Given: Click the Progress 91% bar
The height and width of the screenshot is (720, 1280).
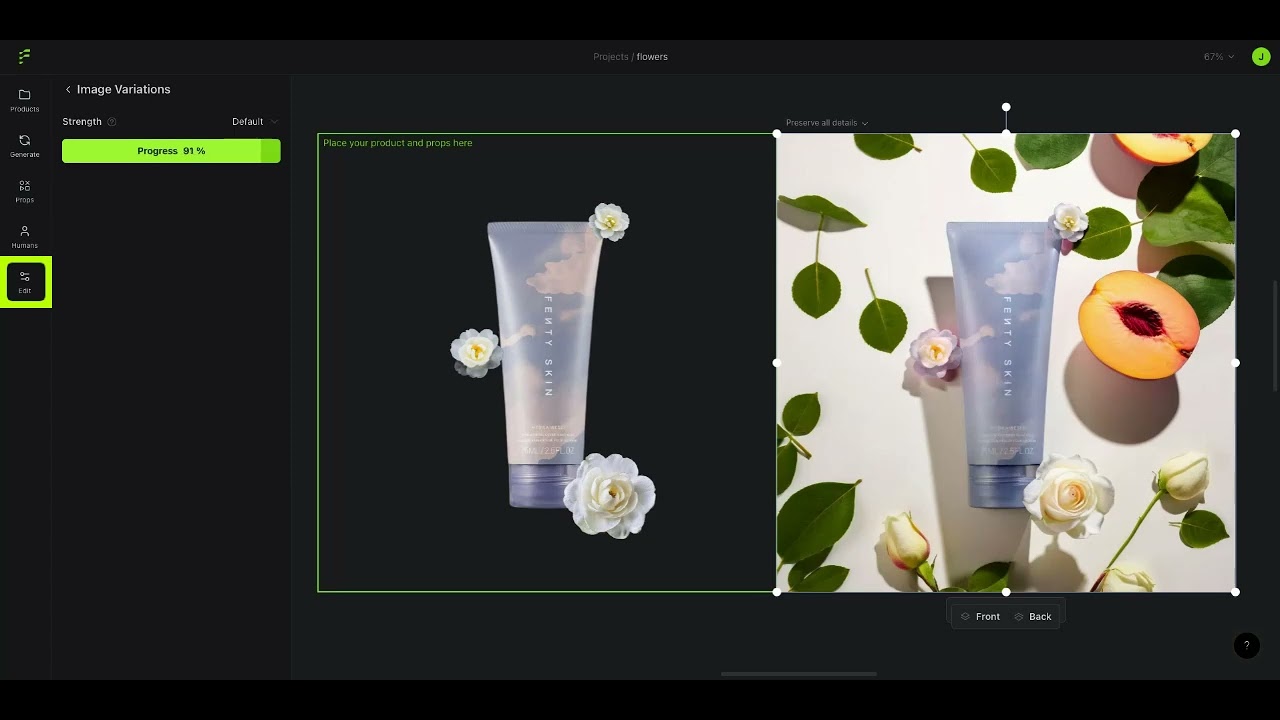Looking at the screenshot, I should (x=171, y=151).
